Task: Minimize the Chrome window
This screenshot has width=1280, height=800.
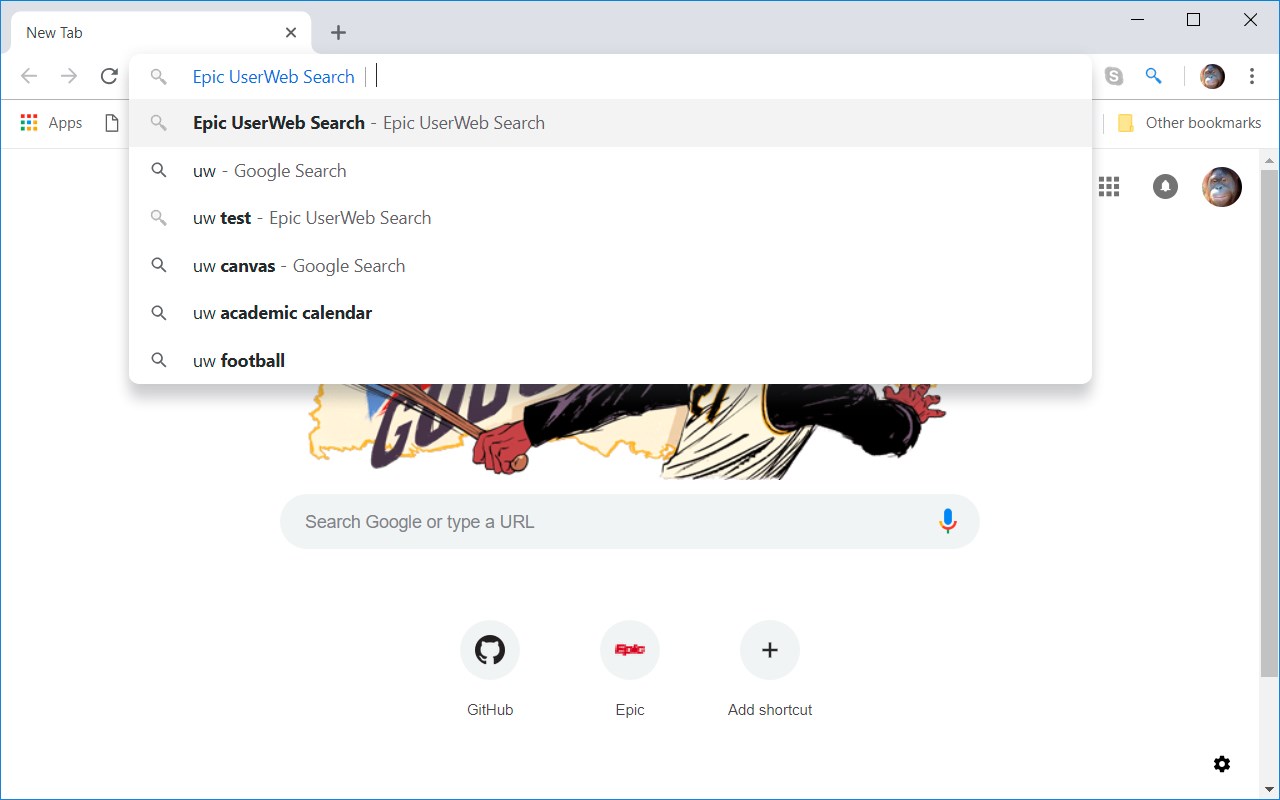Action: (x=1137, y=20)
